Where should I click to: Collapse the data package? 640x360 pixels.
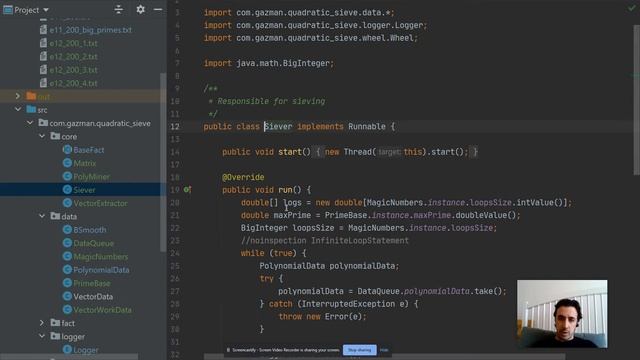[42, 216]
